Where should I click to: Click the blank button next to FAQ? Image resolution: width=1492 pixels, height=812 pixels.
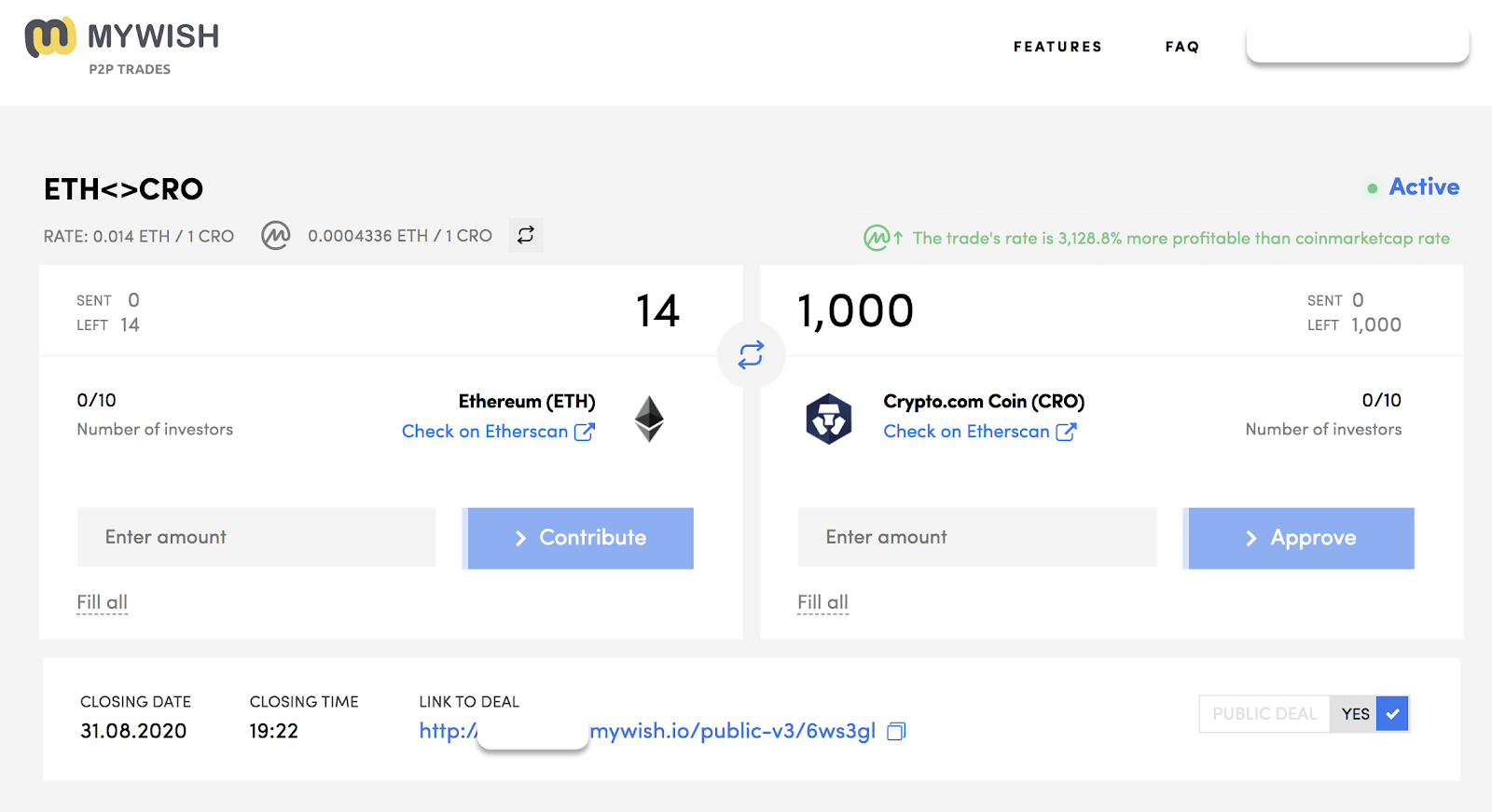[x=1358, y=43]
